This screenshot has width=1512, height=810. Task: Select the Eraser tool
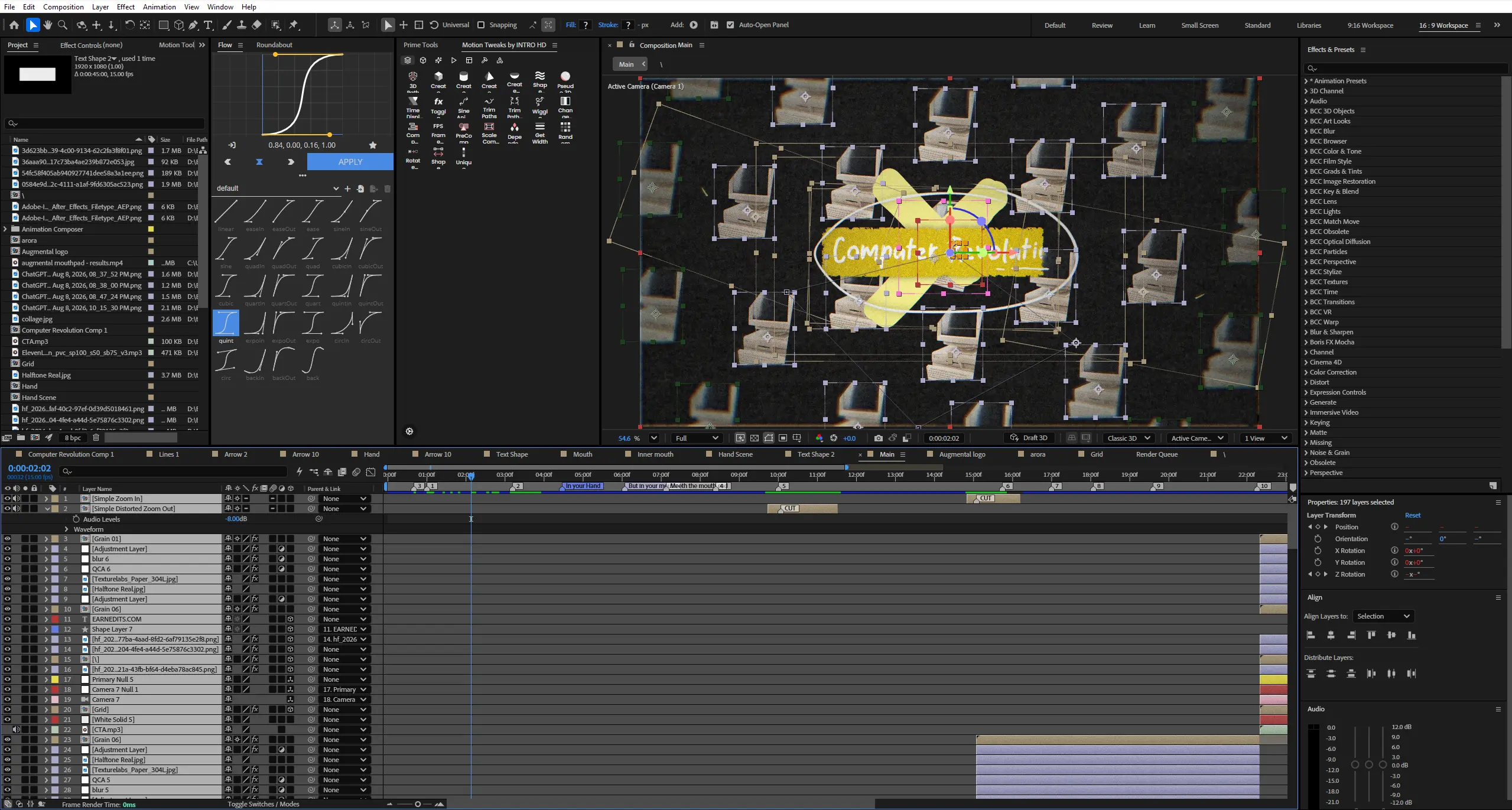click(x=256, y=25)
